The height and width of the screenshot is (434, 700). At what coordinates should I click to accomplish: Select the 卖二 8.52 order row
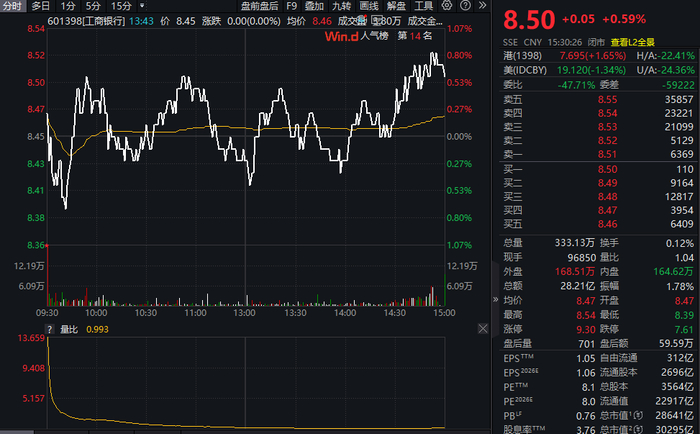tap(598, 140)
